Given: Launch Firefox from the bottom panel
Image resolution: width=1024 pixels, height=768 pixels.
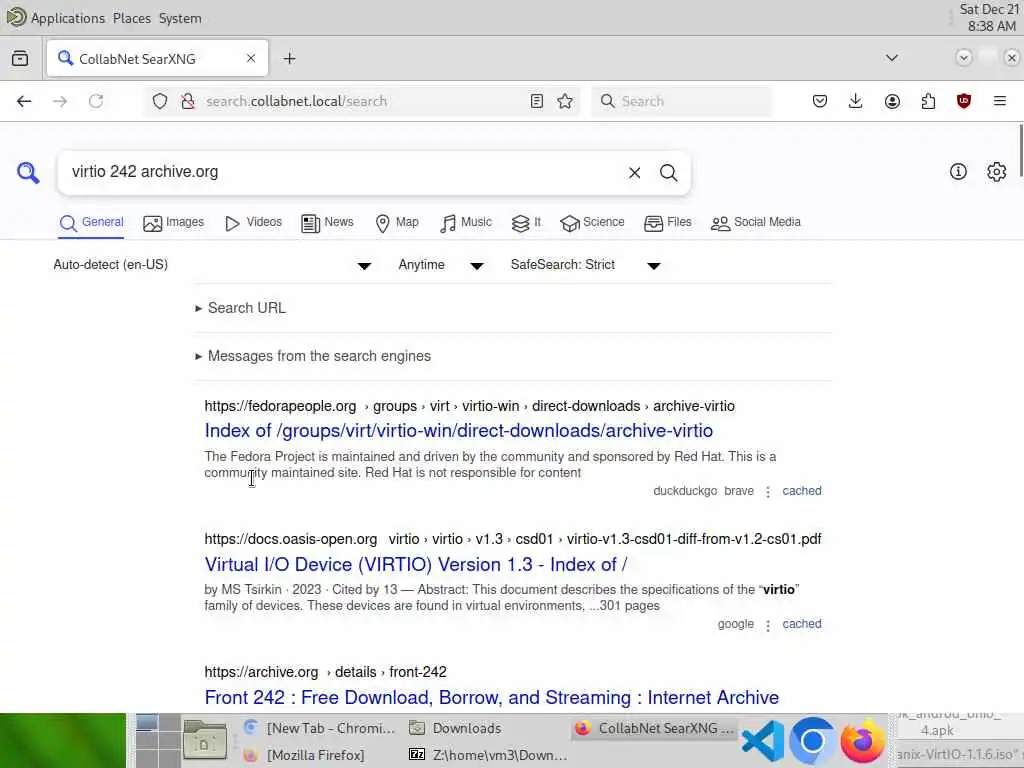Looking at the screenshot, I should click(863, 741).
